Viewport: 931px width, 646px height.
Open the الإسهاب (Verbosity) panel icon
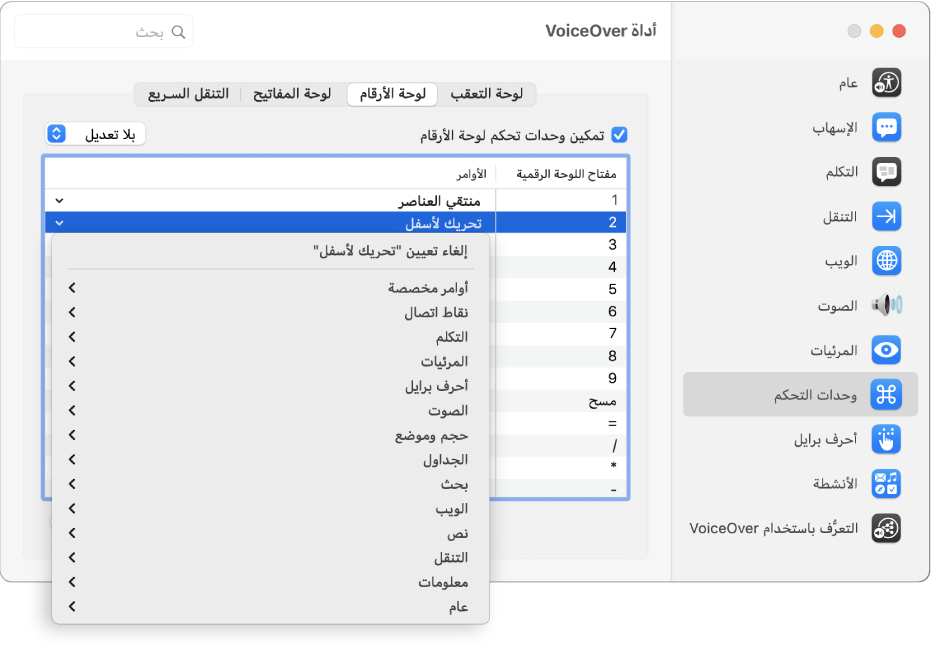click(x=885, y=127)
